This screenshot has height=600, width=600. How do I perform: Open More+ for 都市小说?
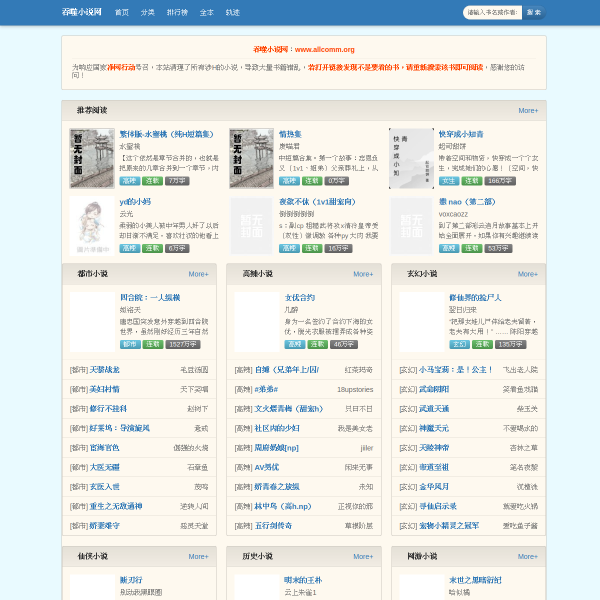pyautogui.click(x=198, y=274)
